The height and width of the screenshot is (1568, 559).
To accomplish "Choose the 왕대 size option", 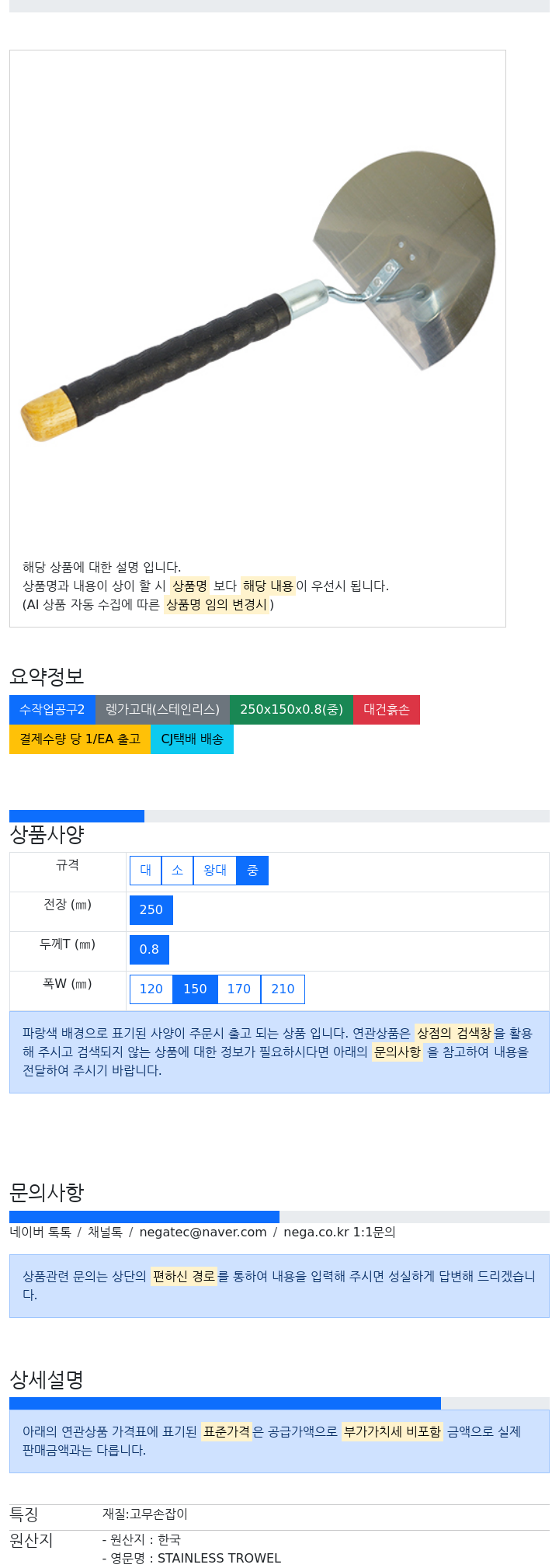I will point(215,871).
